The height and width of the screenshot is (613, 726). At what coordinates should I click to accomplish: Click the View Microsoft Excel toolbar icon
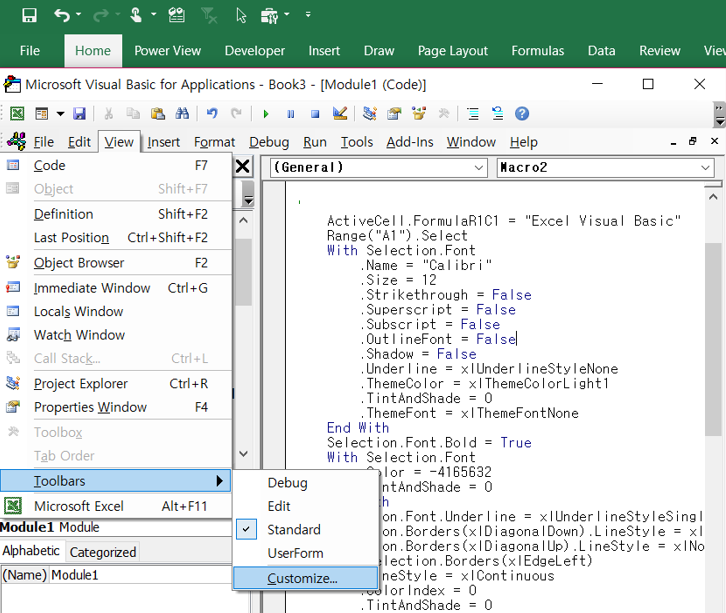17,114
